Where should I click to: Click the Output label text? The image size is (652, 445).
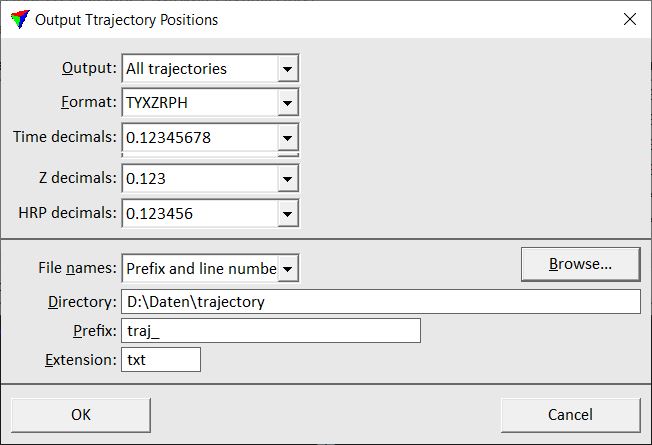coord(89,68)
